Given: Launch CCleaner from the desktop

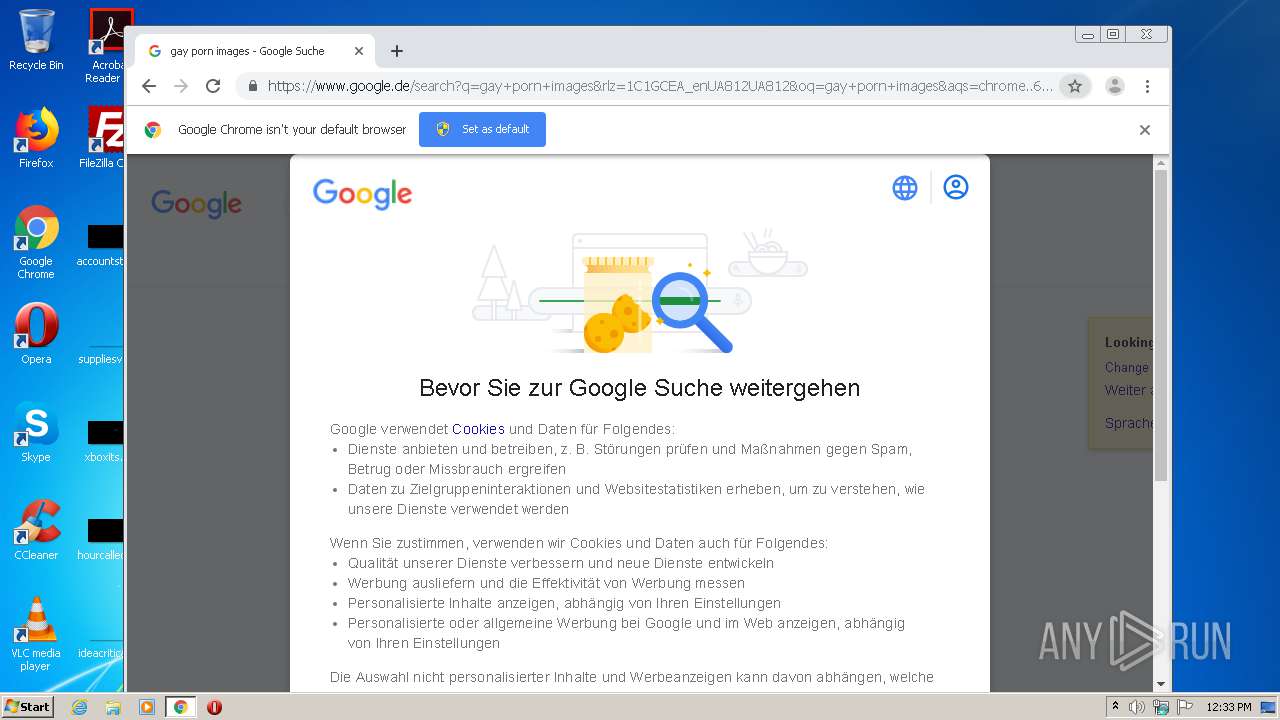Looking at the screenshot, I should (x=36, y=530).
